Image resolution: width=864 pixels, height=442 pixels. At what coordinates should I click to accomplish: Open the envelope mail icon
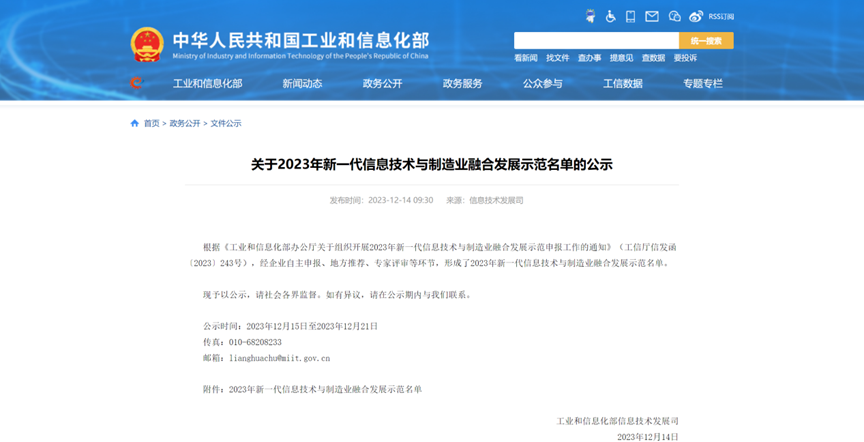tap(652, 16)
